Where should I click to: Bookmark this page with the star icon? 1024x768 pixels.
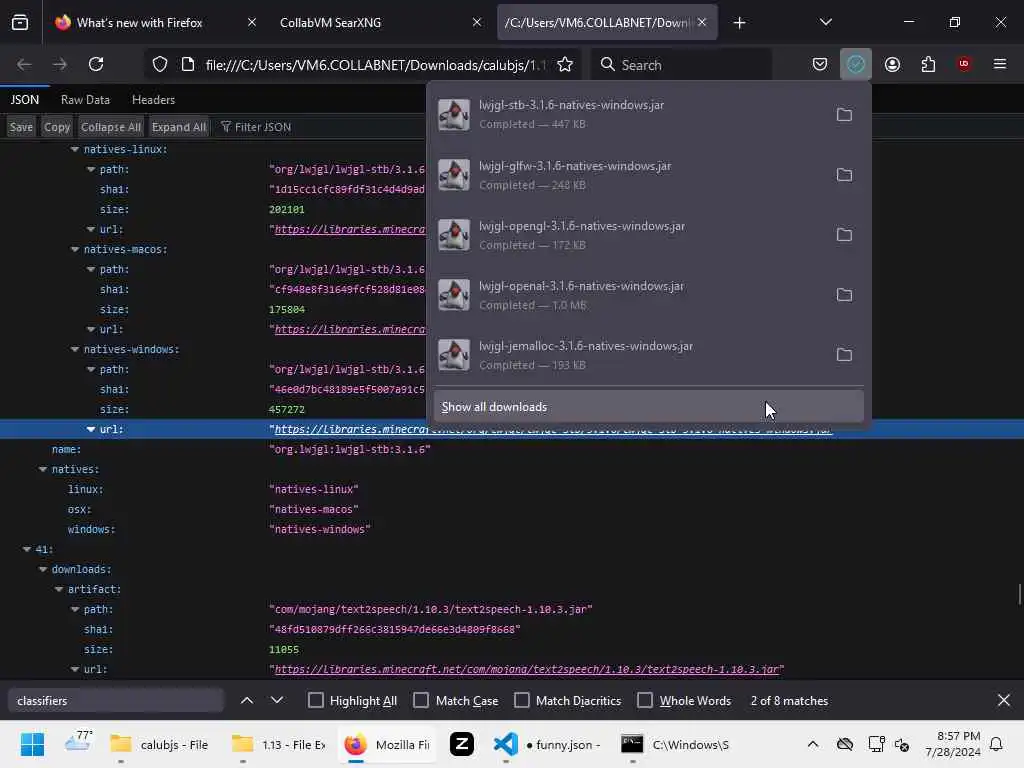point(565,64)
